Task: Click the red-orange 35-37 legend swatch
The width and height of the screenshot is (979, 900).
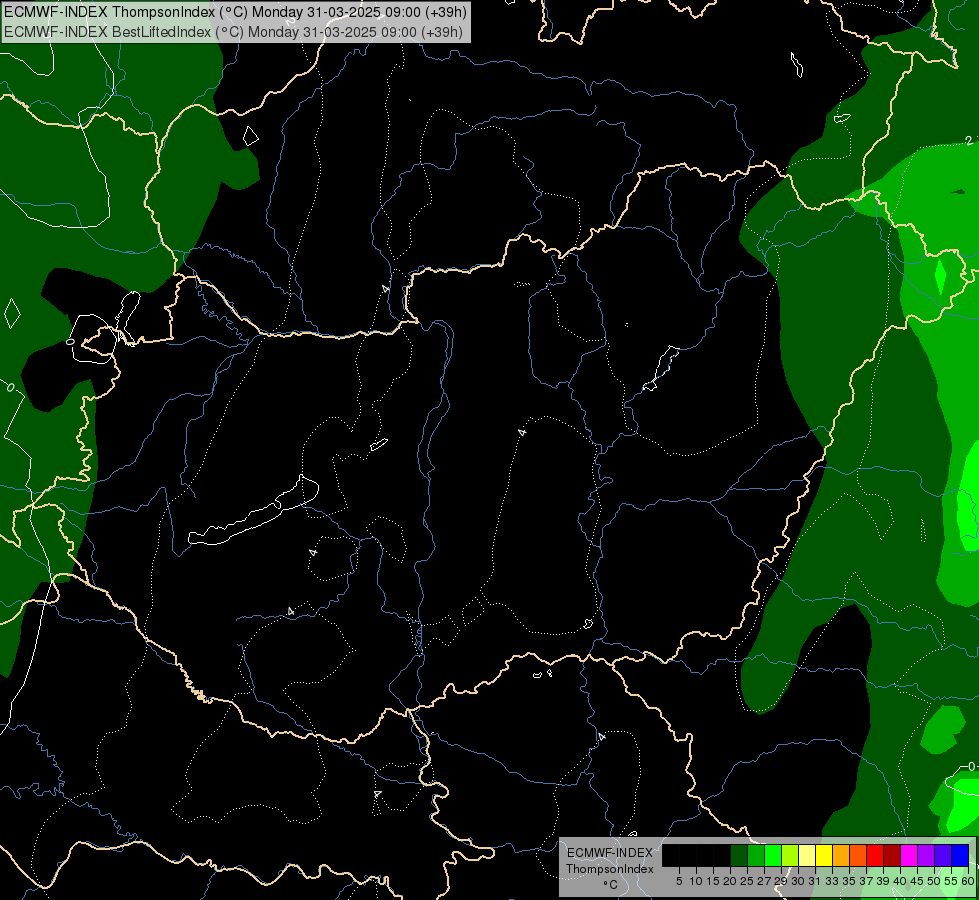Action: pyautogui.click(x=858, y=855)
